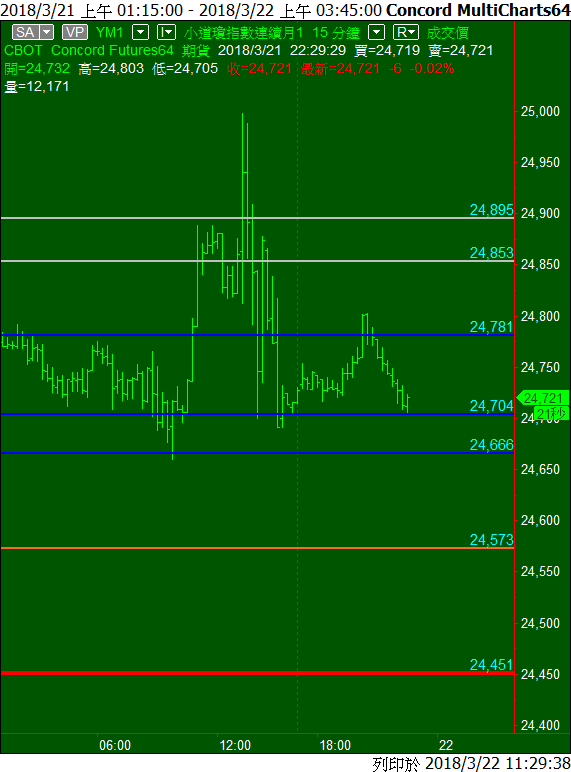The height and width of the screenshot is (772, 571).
Task: Click the 24,950 price axis label
Action: (x=540, y=162)
